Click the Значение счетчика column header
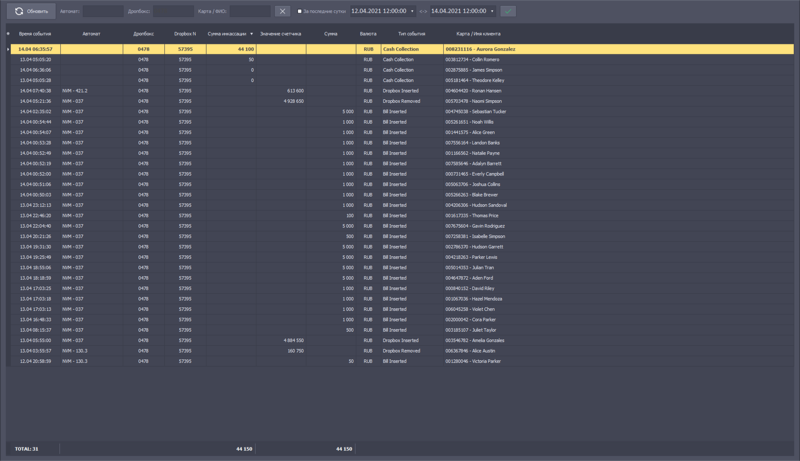 [280, 34]
